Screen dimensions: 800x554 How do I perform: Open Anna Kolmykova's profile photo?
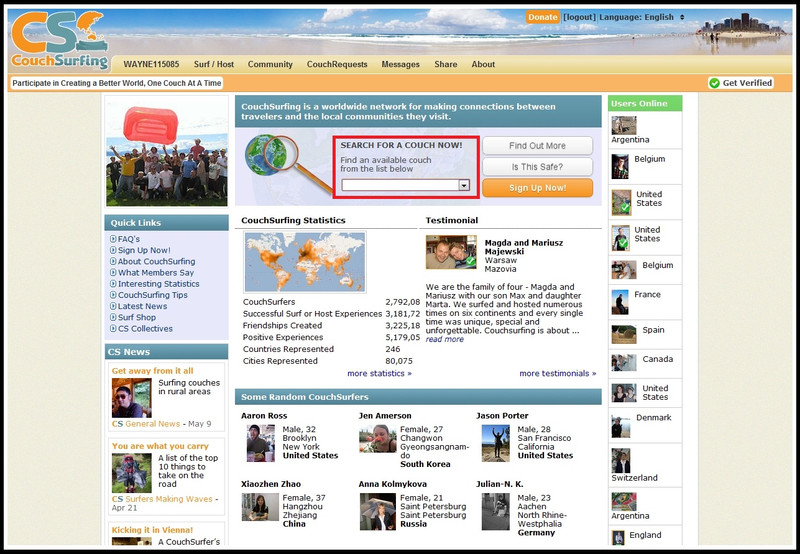[378, 512]
